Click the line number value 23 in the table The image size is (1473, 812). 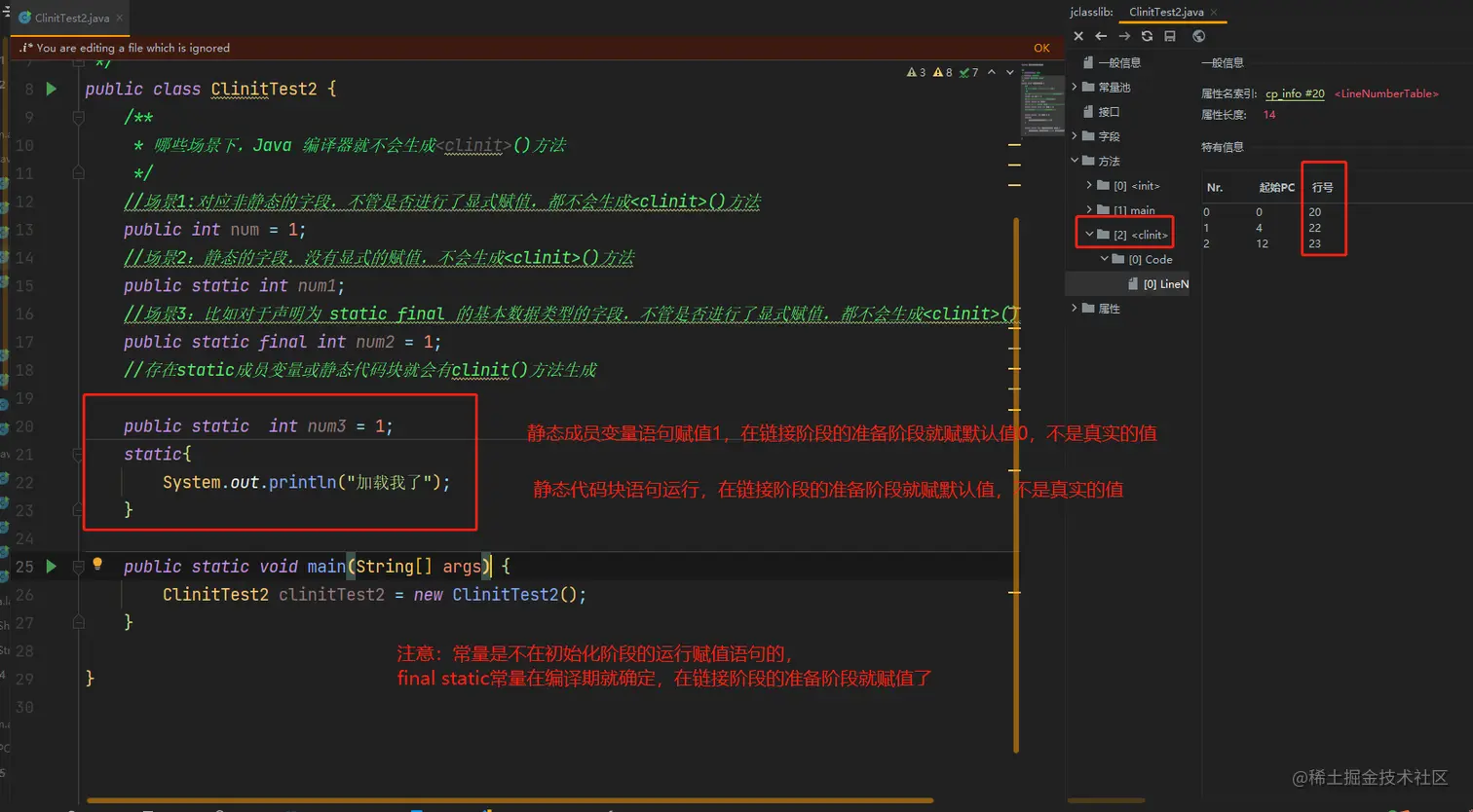1315,243
